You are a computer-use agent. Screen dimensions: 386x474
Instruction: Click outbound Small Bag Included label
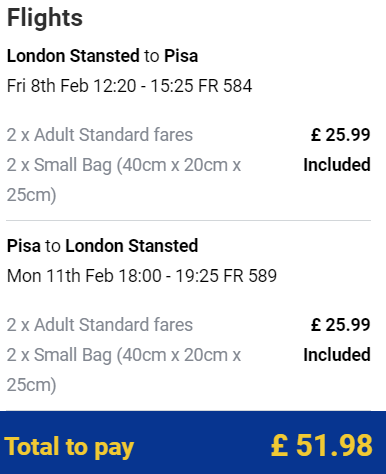tap(337, 165)
